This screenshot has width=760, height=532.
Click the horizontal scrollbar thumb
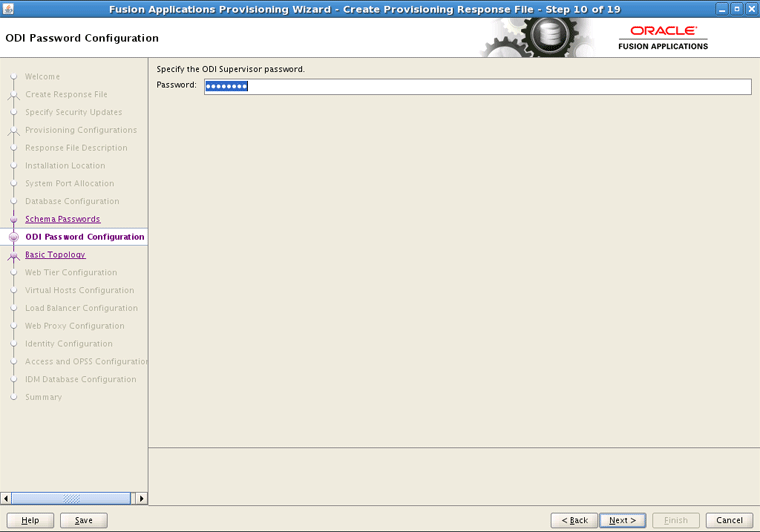pos(71,498)
